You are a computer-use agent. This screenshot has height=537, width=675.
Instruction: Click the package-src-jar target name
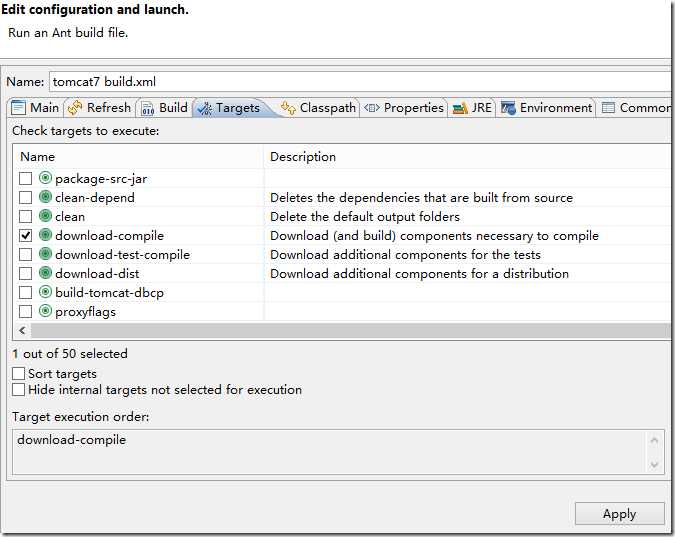point(101,179)
